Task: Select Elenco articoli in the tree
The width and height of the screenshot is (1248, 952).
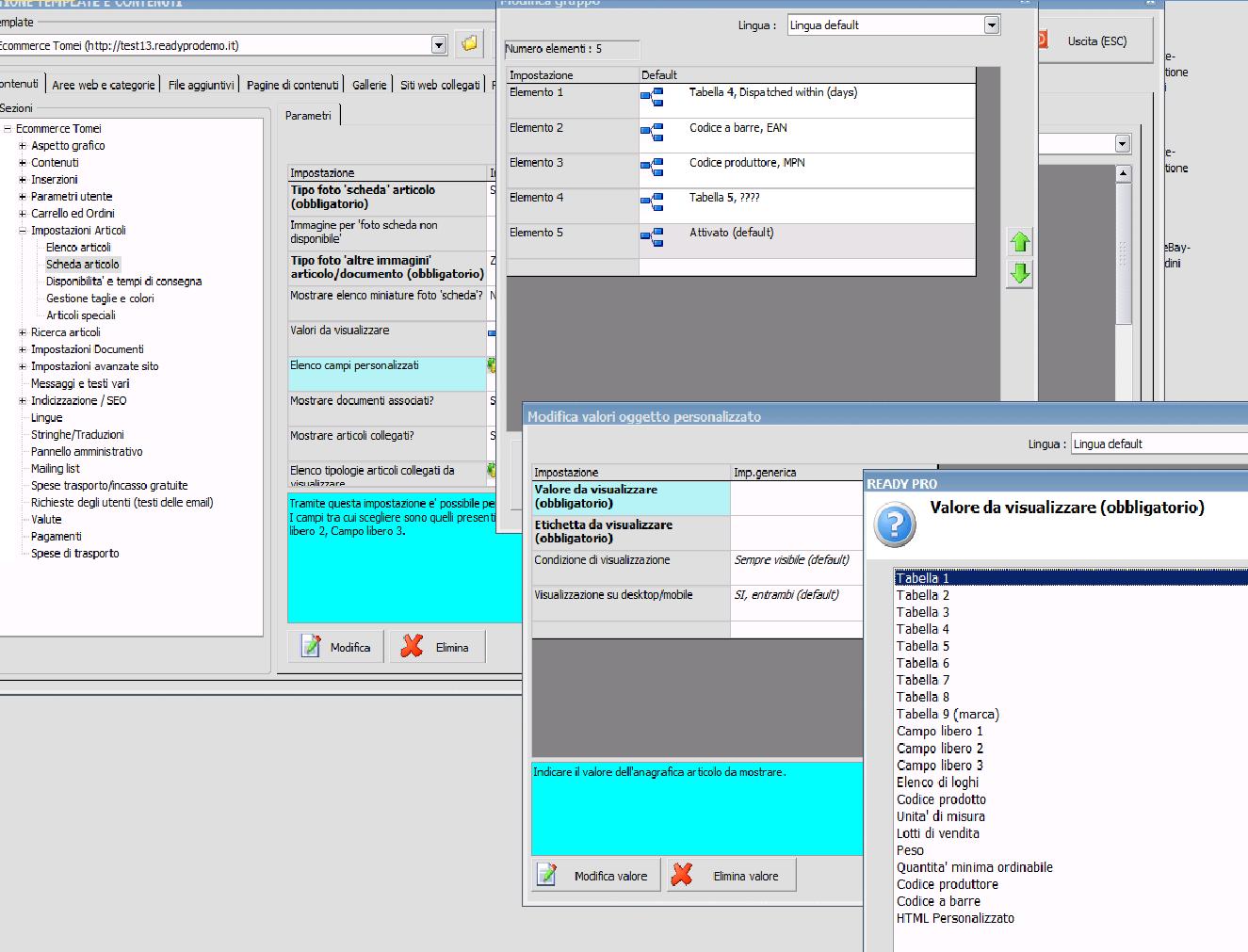Action: click(x=78, y=248)
